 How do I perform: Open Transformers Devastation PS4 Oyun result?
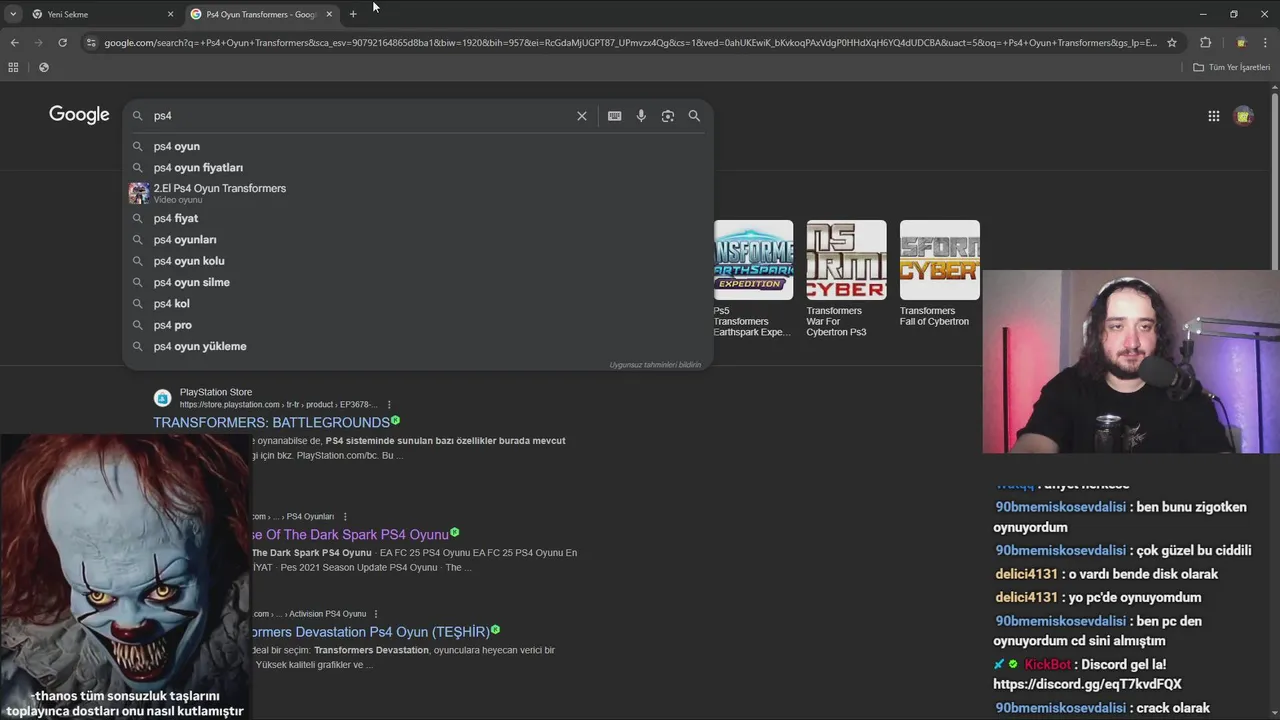pyautogui.click(x=370, y=632)
